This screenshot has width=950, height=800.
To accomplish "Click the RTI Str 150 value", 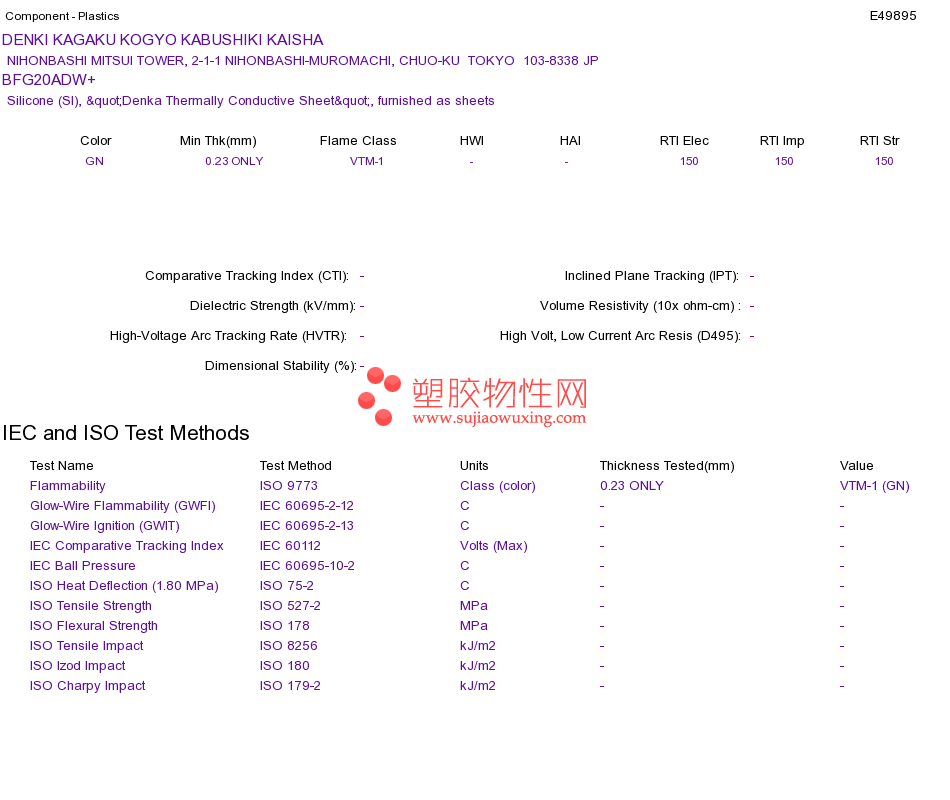I will click(x=884, y=161).
